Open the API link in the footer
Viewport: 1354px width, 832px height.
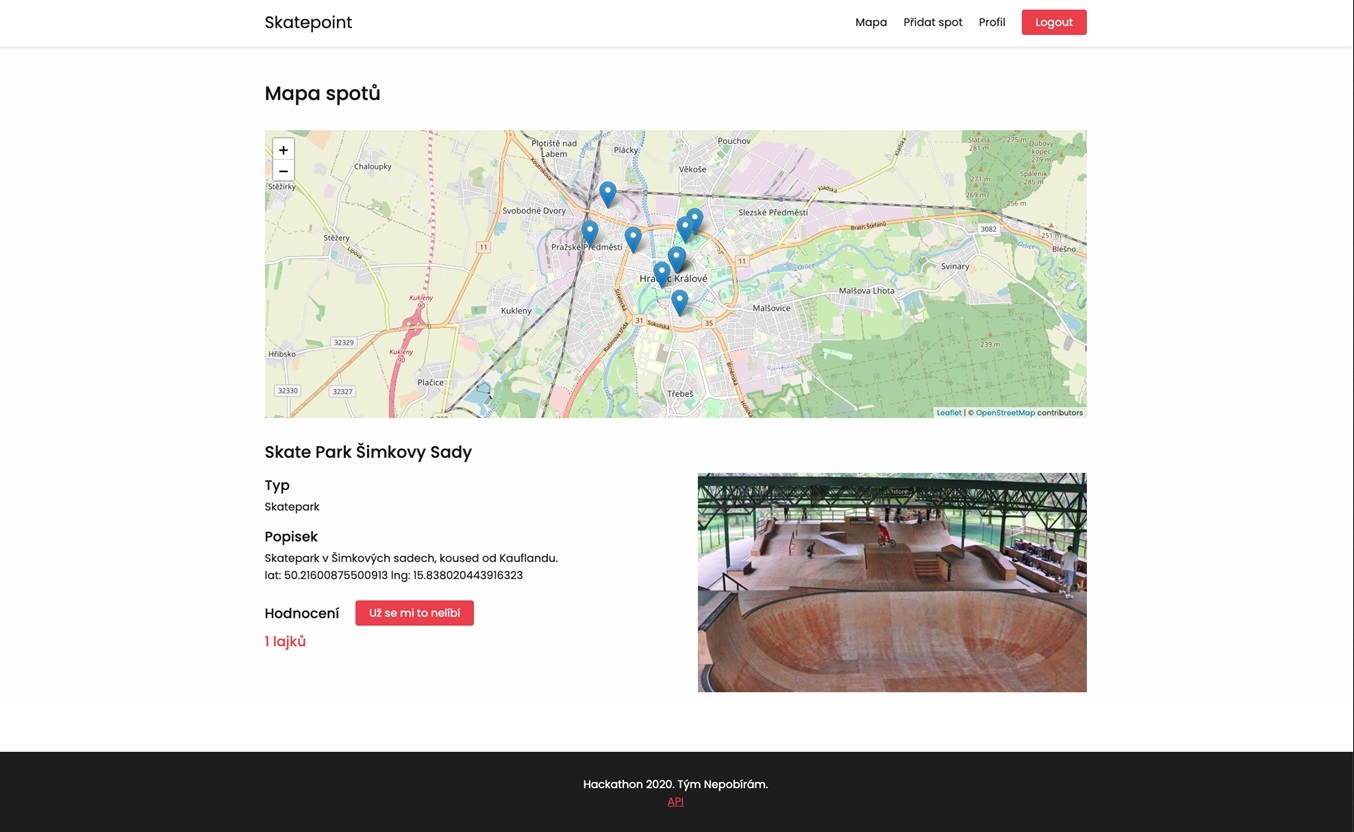click(675, 801)
